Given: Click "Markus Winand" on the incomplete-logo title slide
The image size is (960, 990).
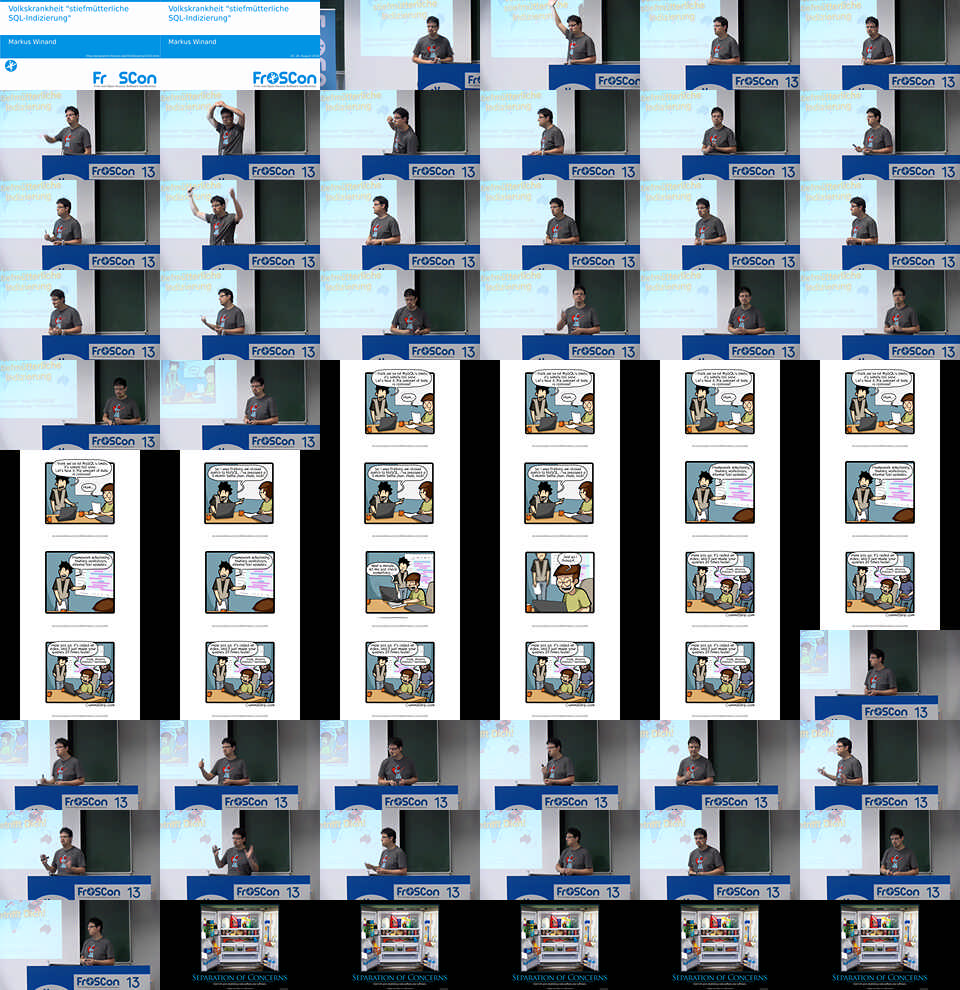Looking at the screenshot, I should point(32,42).
